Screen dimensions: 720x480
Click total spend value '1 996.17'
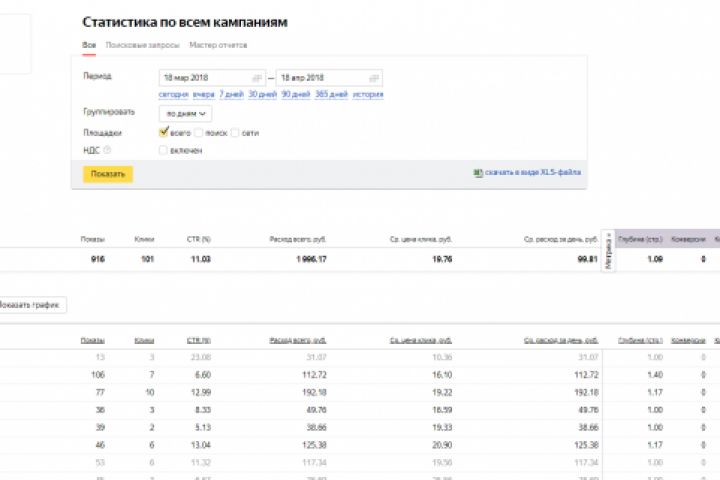tap(311, 259)
